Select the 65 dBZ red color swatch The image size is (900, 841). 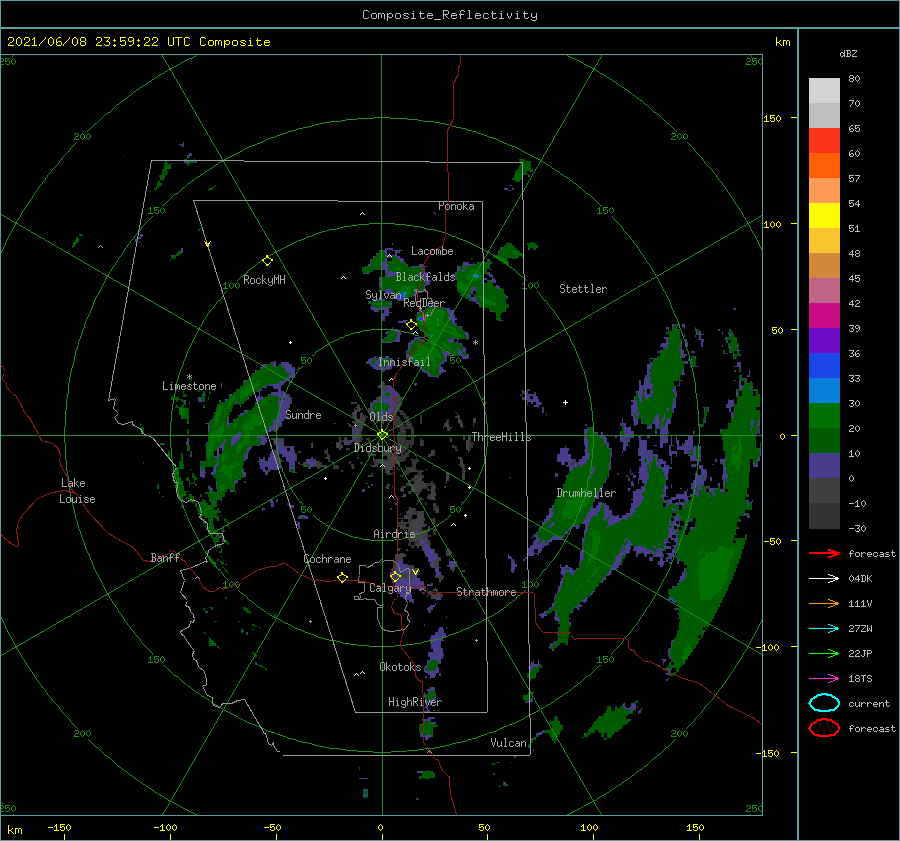[x=824, y=141]
